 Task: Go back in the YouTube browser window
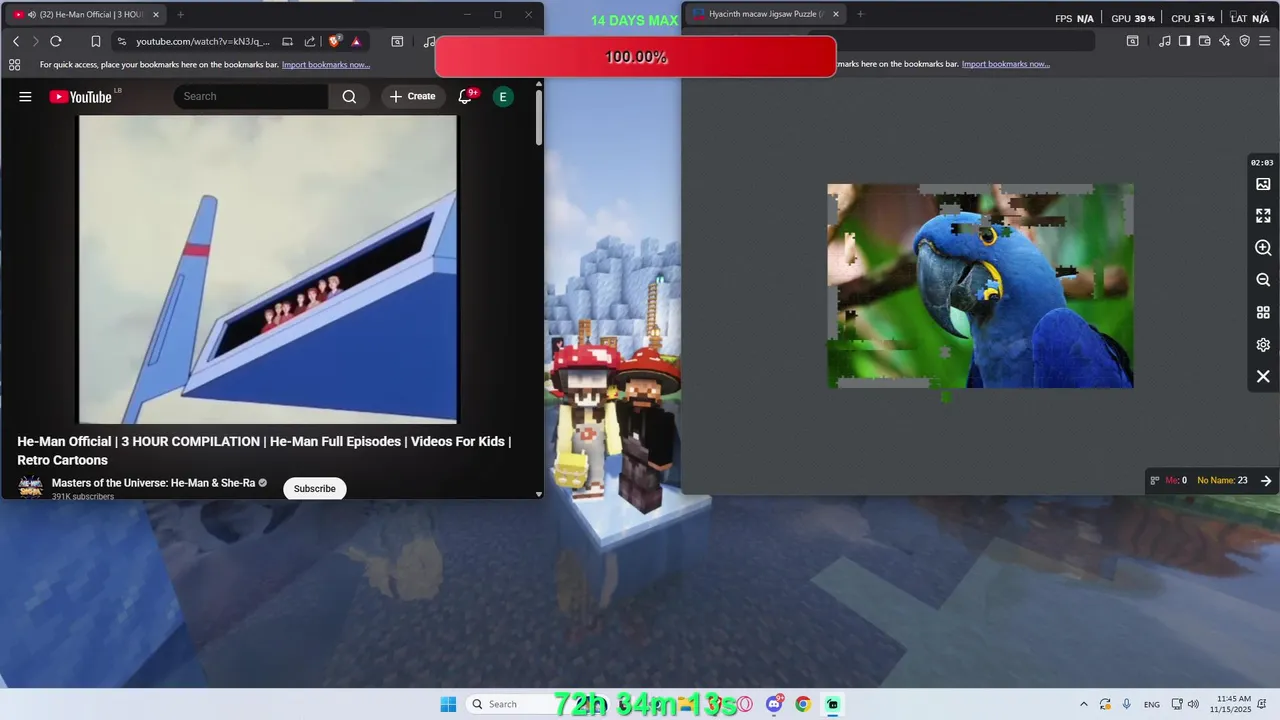(x=16, y=41)
